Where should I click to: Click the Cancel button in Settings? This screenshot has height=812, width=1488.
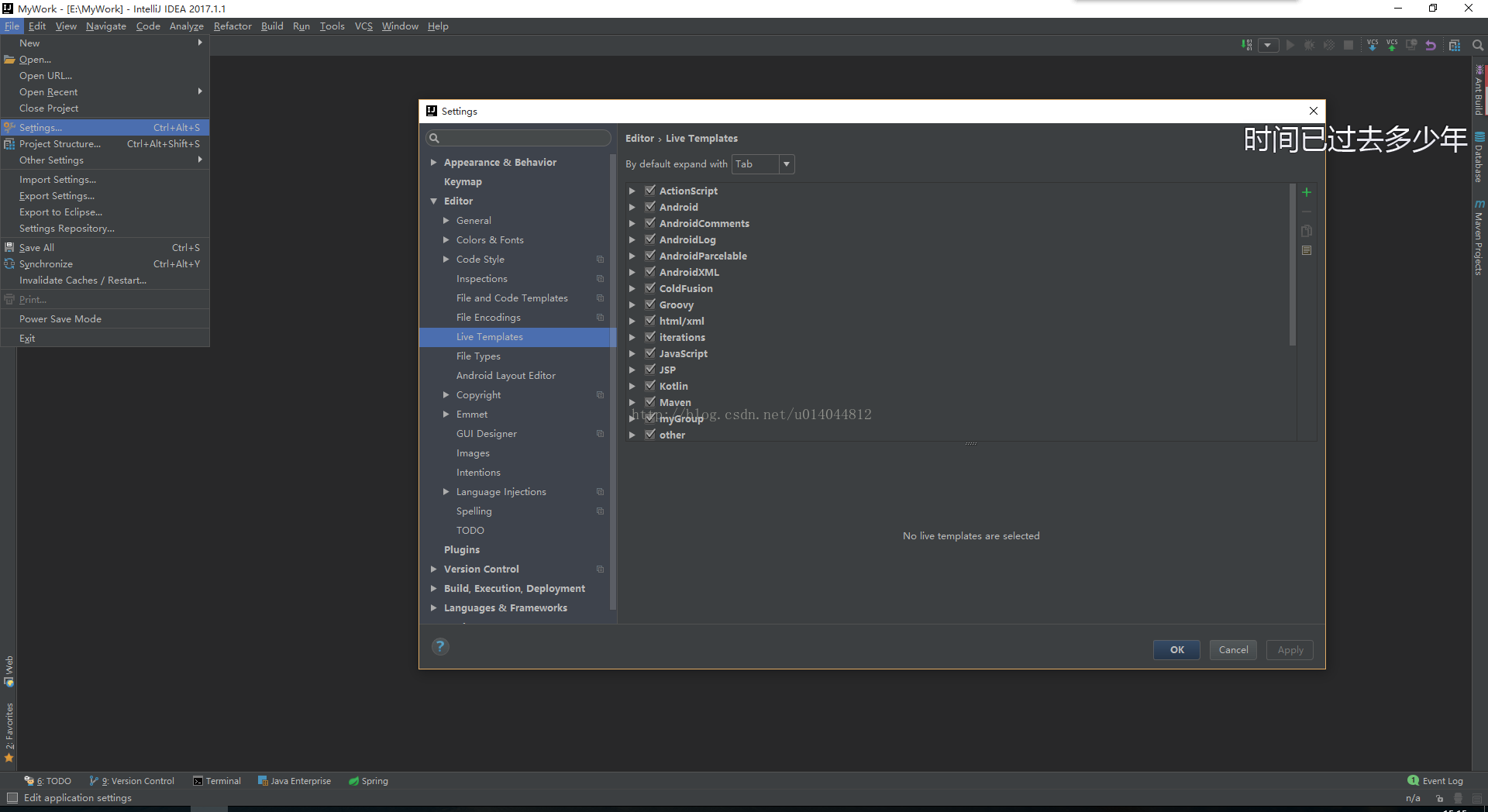[1233, 650]
